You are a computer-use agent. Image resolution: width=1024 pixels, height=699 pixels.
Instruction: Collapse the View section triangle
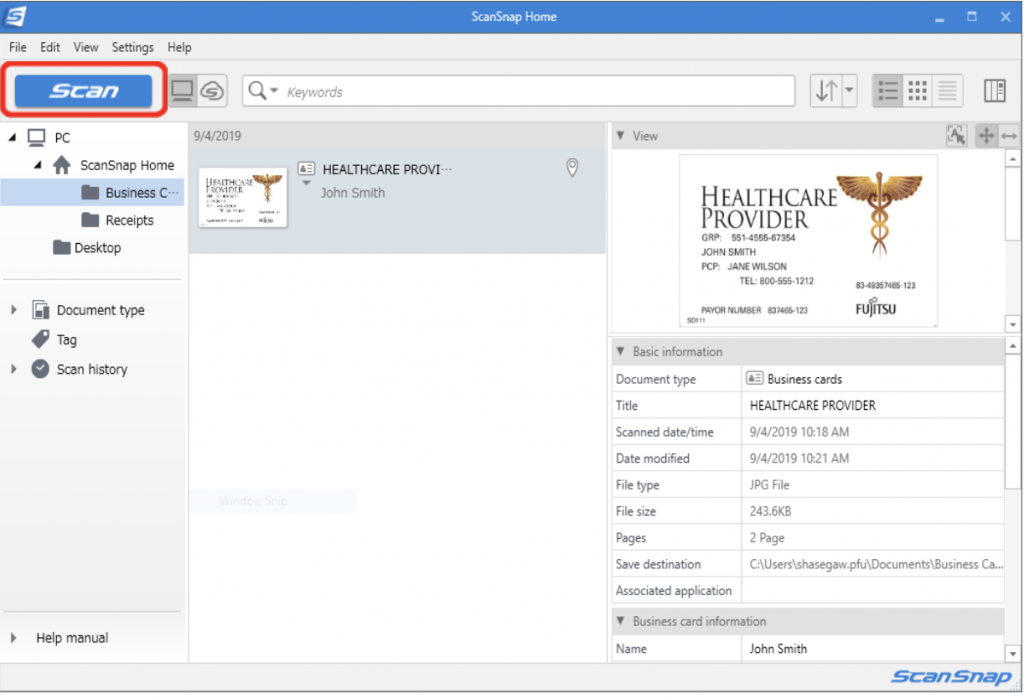(620, 135)
